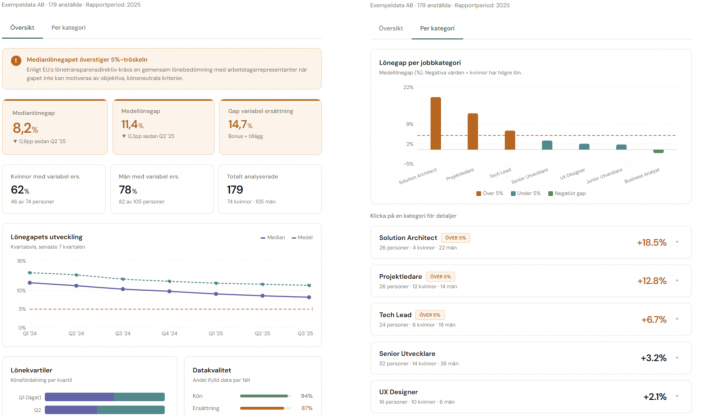
Task: Click the 'Över 5%' badge next to Projektledare
Action: pos(440,276)
